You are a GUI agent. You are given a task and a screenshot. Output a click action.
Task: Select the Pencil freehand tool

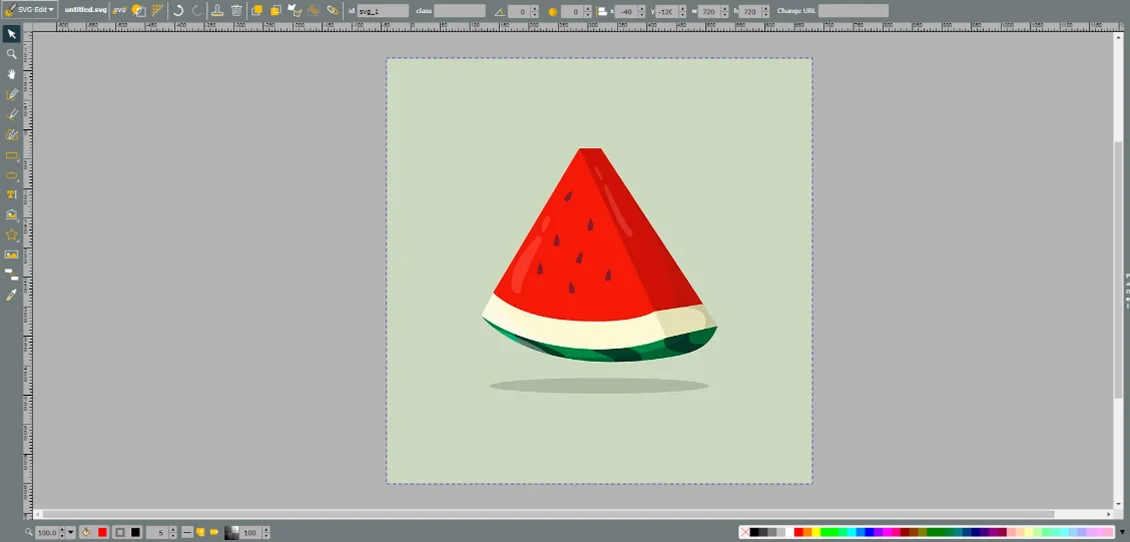click(12, 94)
